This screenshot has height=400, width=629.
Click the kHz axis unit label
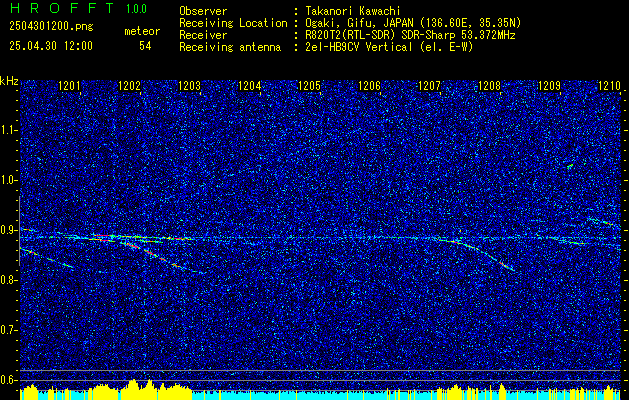click(9, 81)
